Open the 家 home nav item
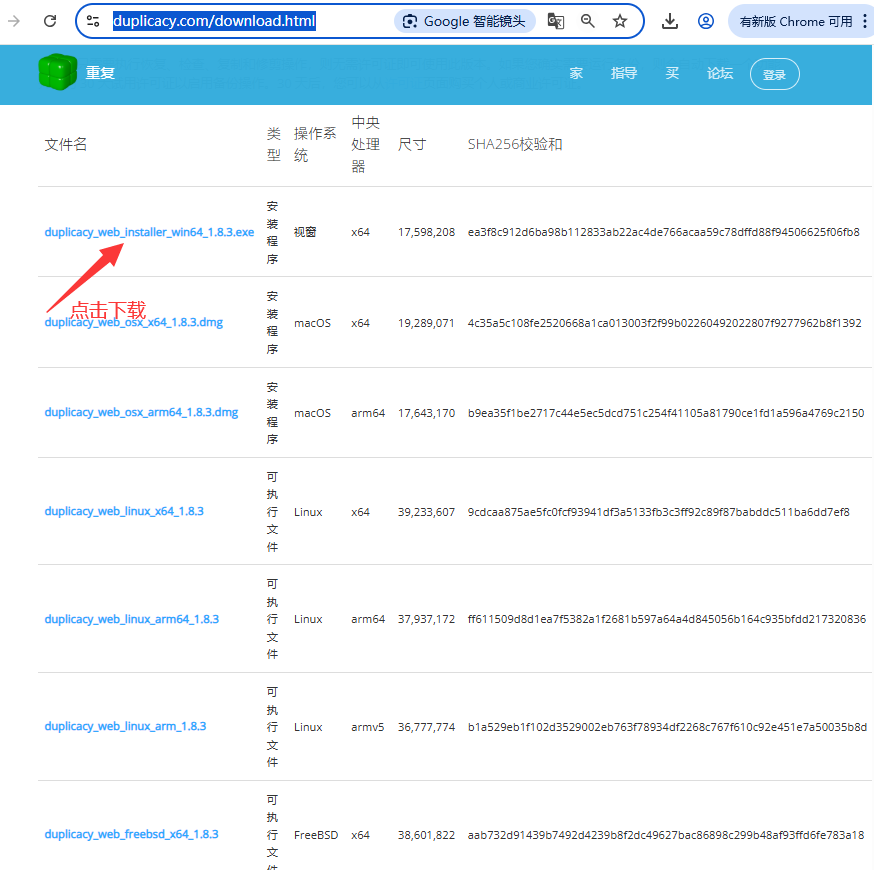This screenshot has width=874, height=870. [x=576, y=73]
